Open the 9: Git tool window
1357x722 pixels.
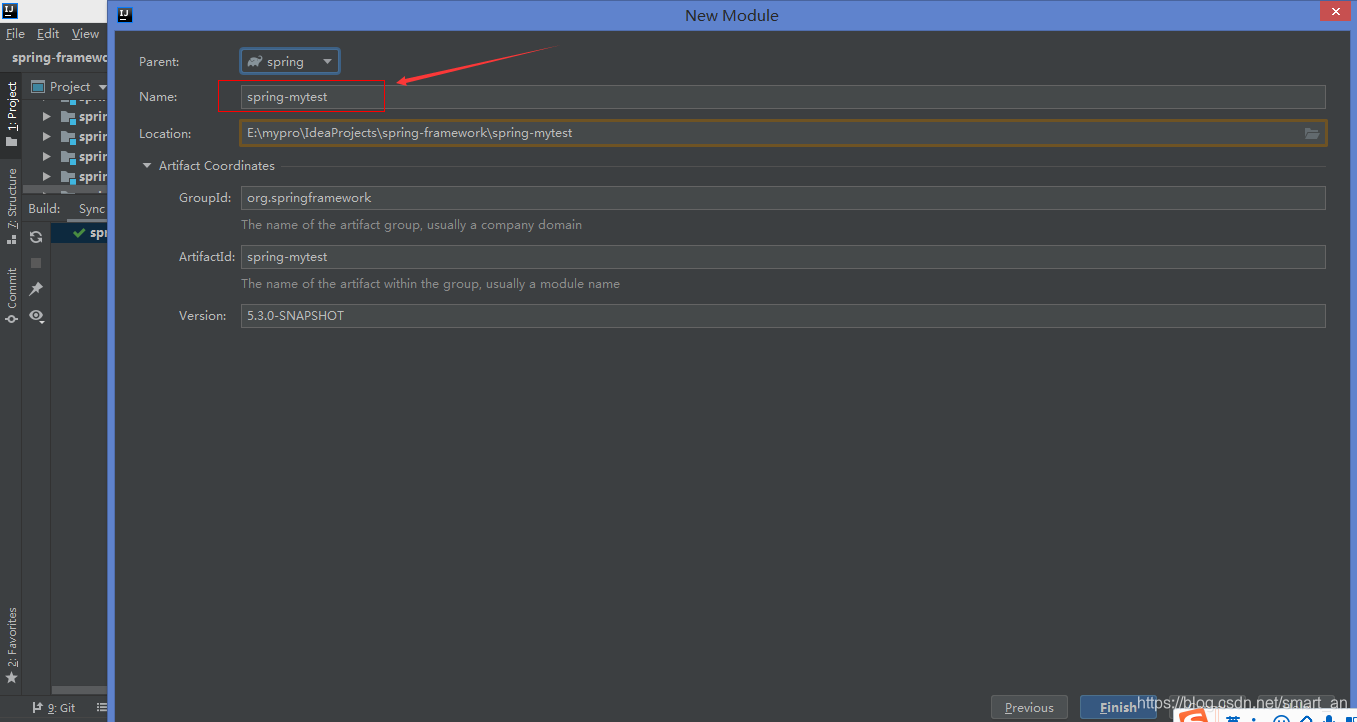(54, 707)
